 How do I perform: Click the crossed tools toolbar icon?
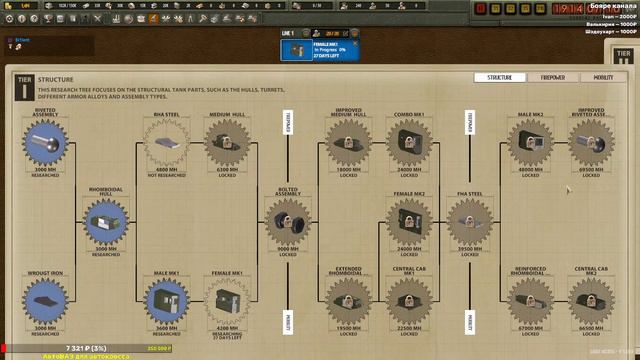point(97,19)
